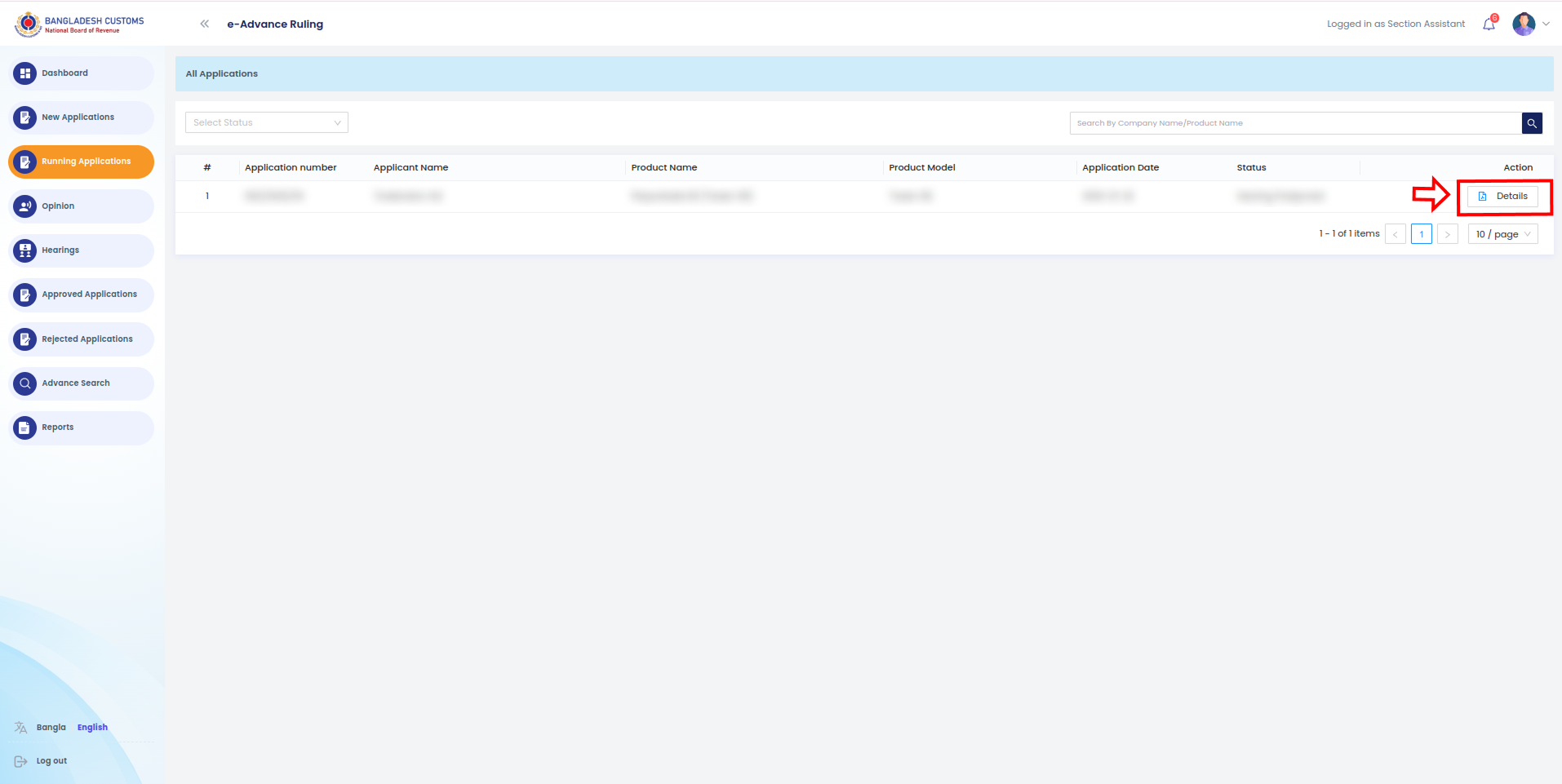Open Details for application row 1
Viewport: 1562px width, 784px height.
(x=1502, y=197)
